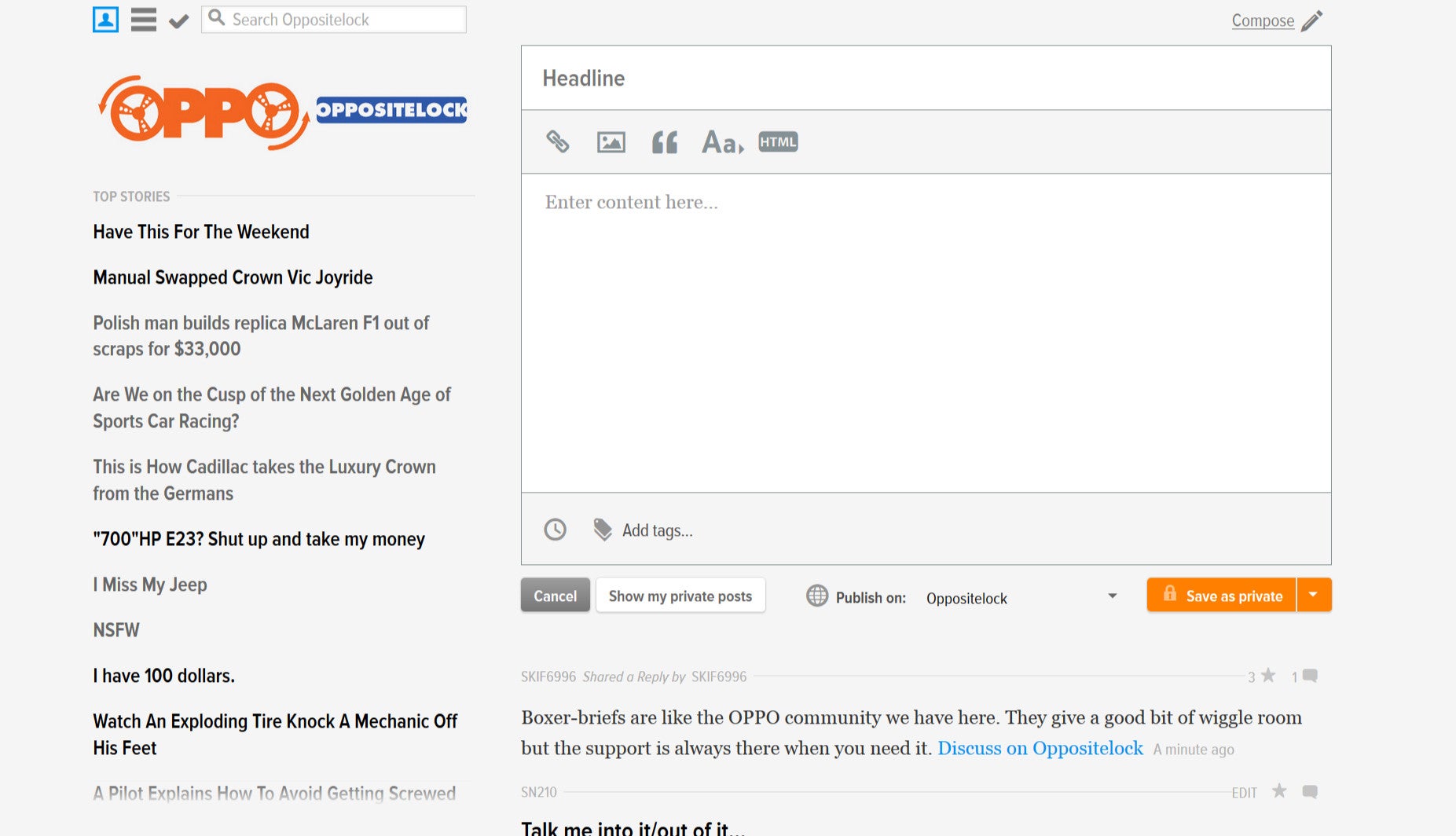
Task: Open Manual Swapped Crown Vic Joyride
Action: tap(233, 277)
